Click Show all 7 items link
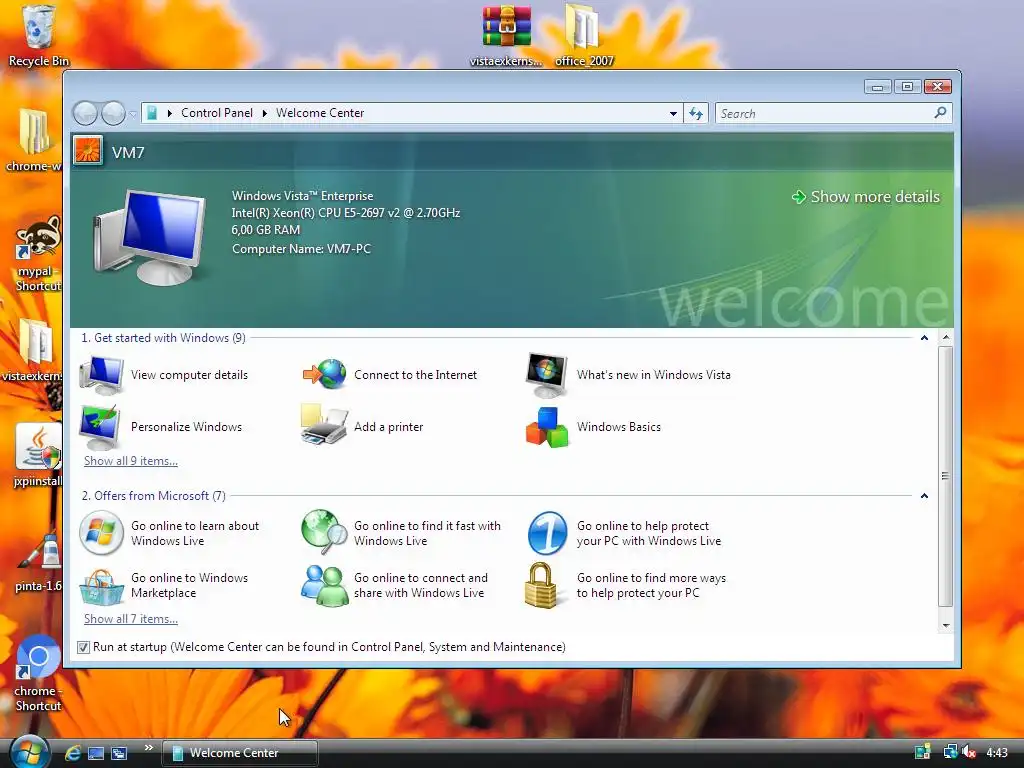 tap(131, 618)
